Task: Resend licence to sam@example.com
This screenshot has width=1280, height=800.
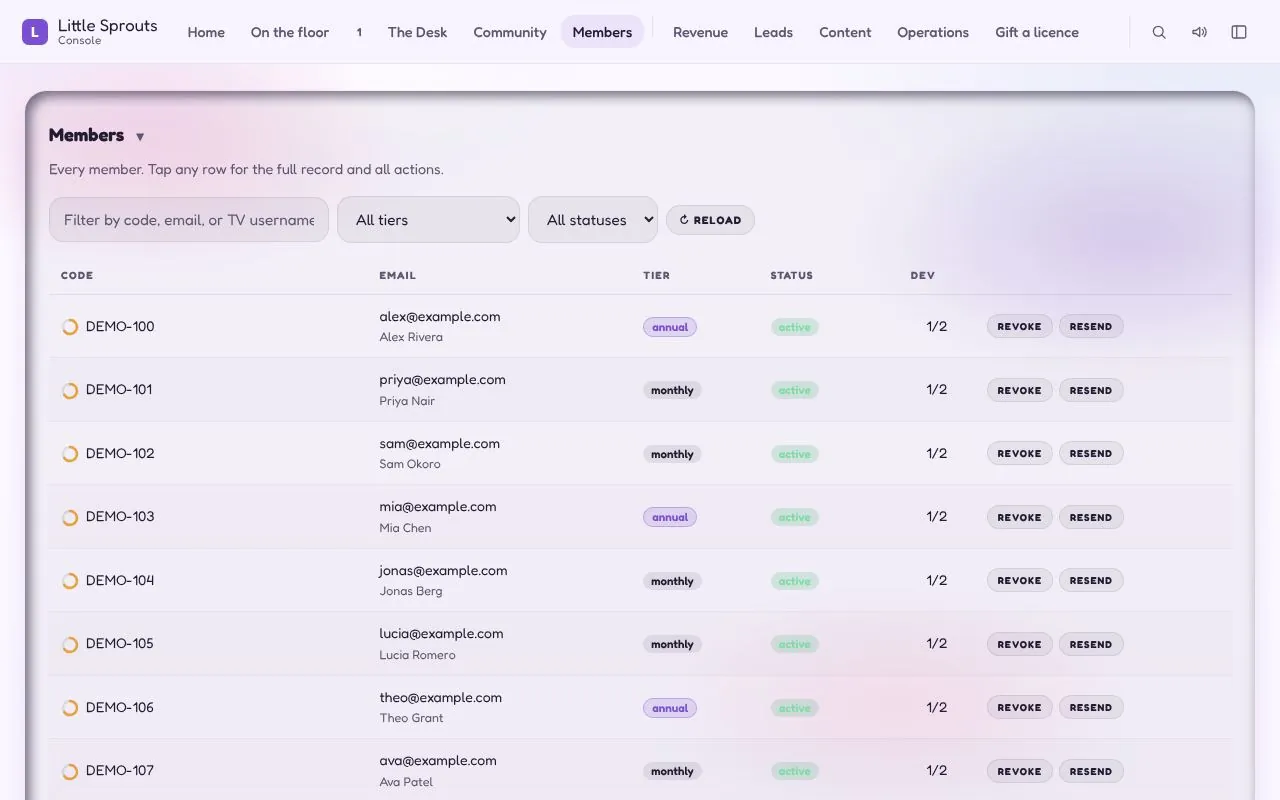Action: (x=1091, y=454)
